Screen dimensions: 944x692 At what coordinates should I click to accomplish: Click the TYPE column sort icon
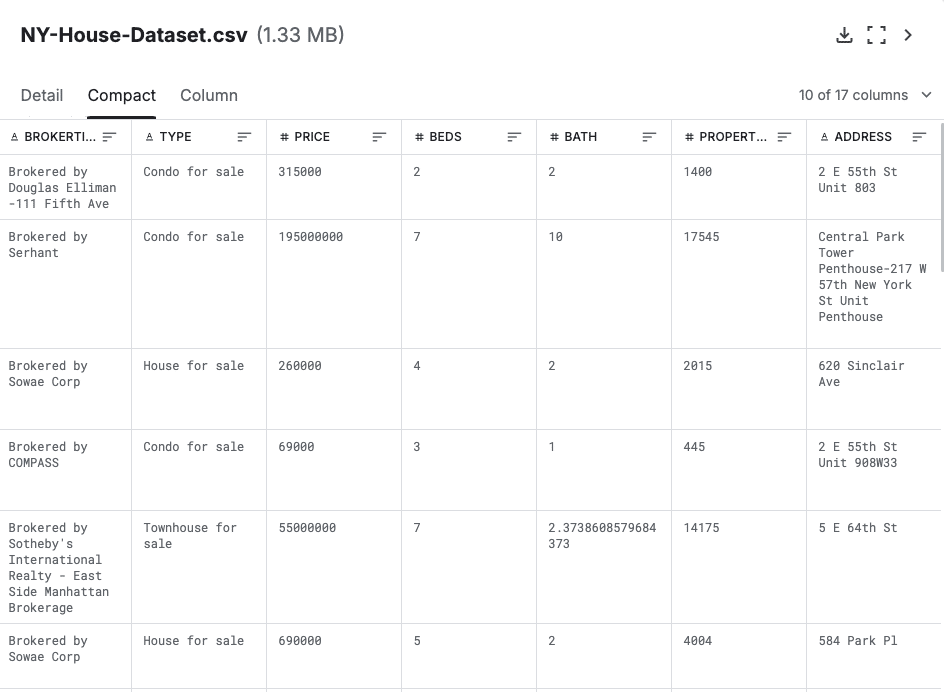click(x=244, y=137)
